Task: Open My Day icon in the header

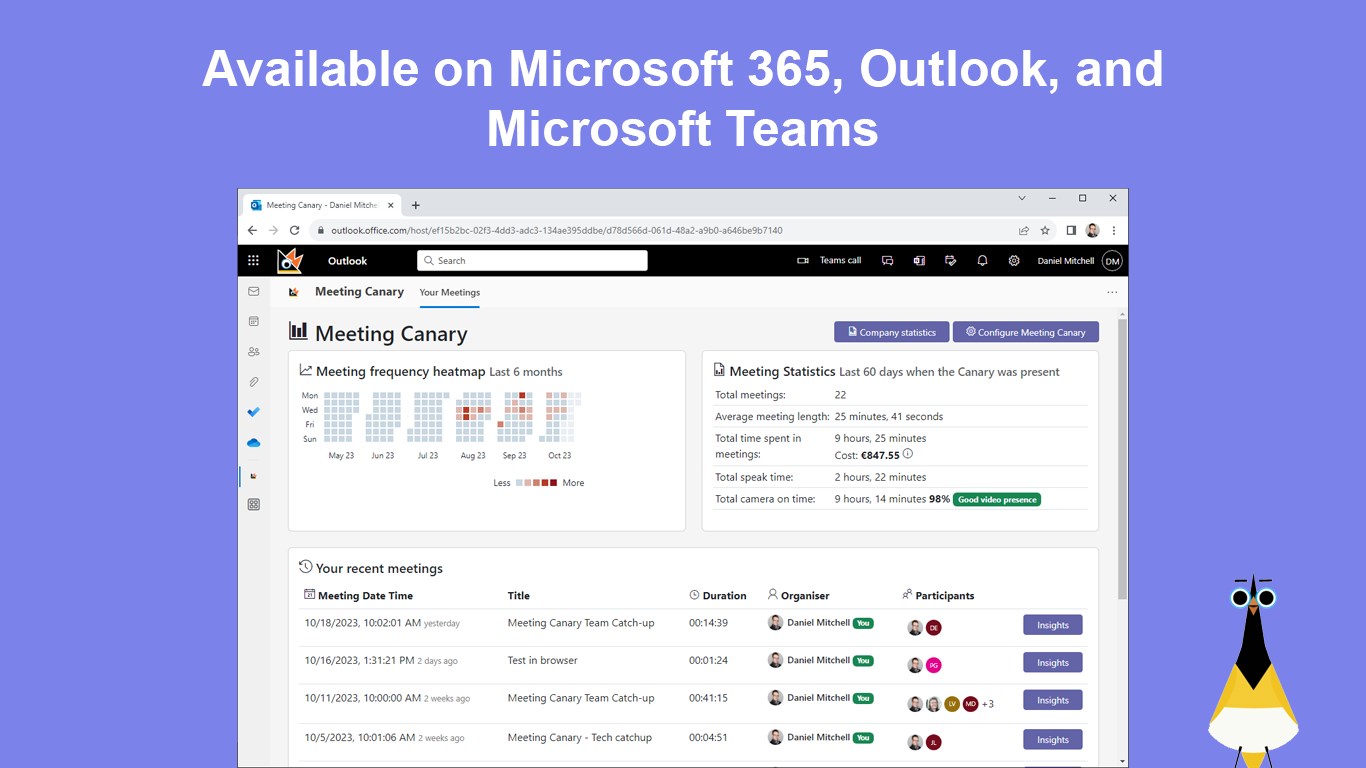Action: click(x=950, y=261)
